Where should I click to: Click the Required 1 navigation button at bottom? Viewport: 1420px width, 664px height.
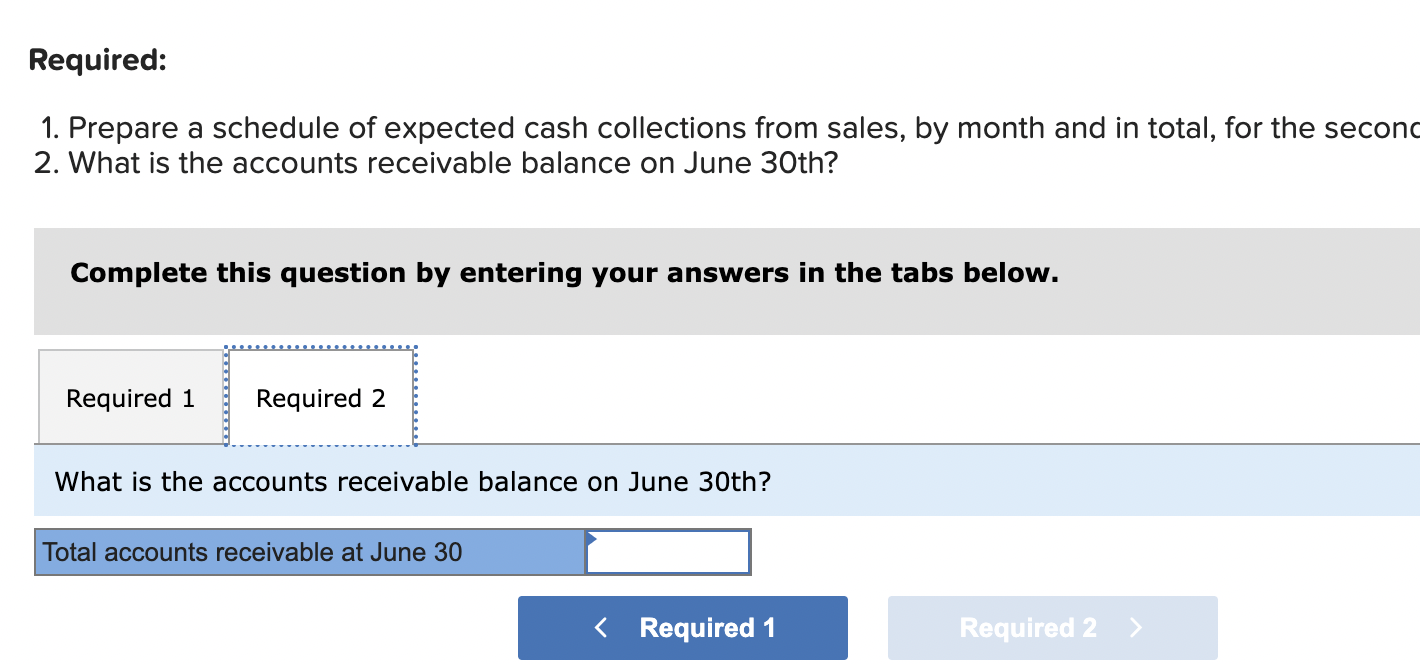[682, 627]
